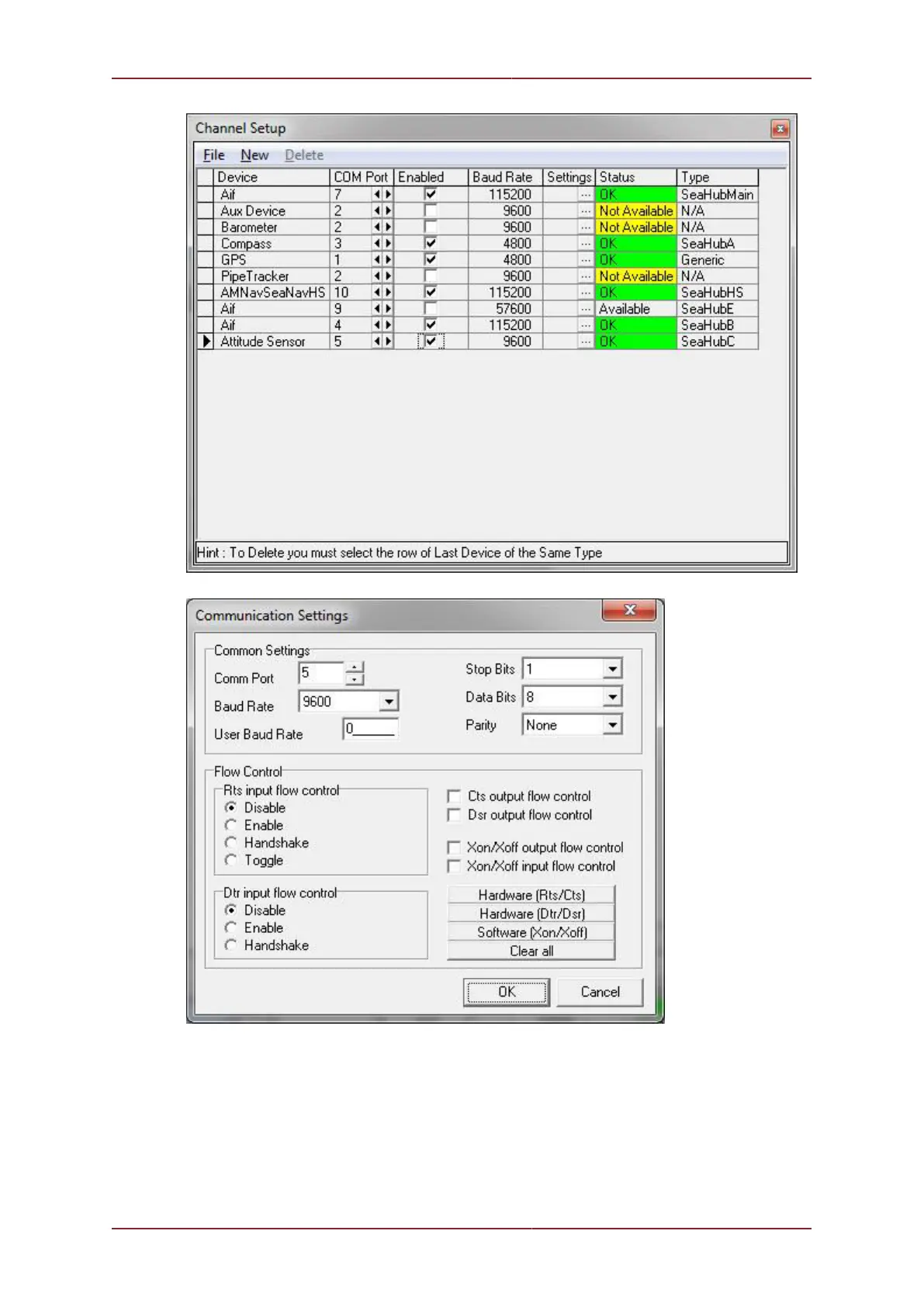
Task: Open settings button for Compass row
Action: click(x=586, y=244)
